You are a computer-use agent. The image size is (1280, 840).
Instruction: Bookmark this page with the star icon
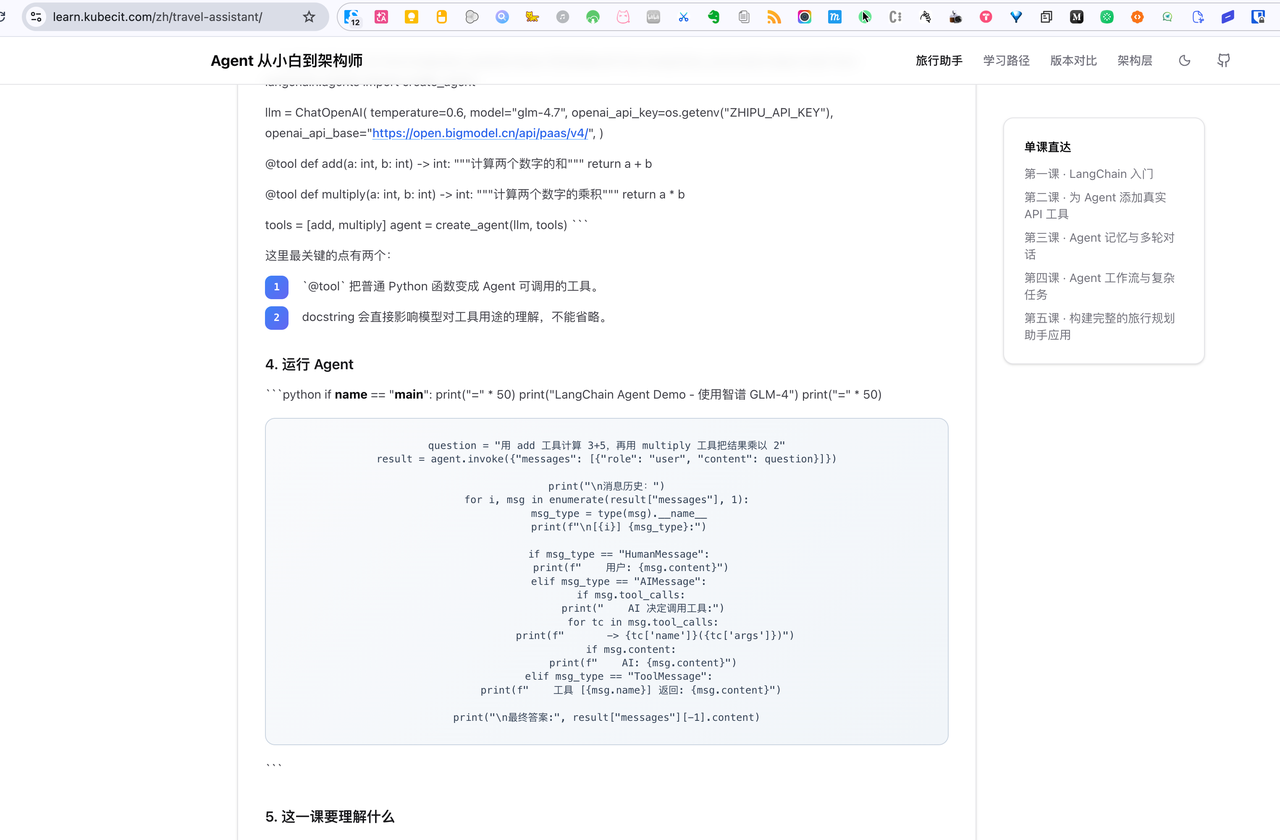pos(309,17)
